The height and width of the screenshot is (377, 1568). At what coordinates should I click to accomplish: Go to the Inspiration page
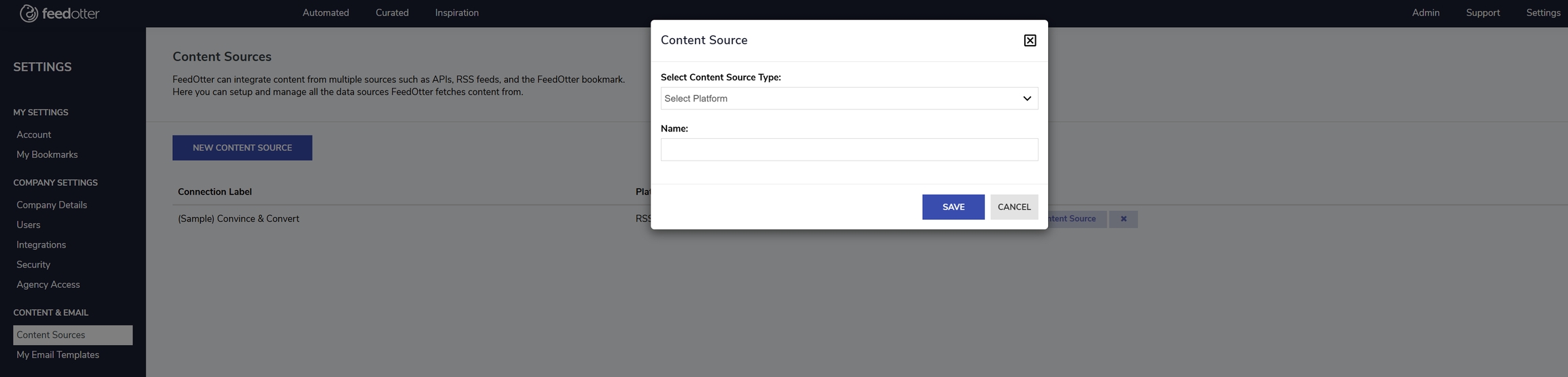pos(457,13)
